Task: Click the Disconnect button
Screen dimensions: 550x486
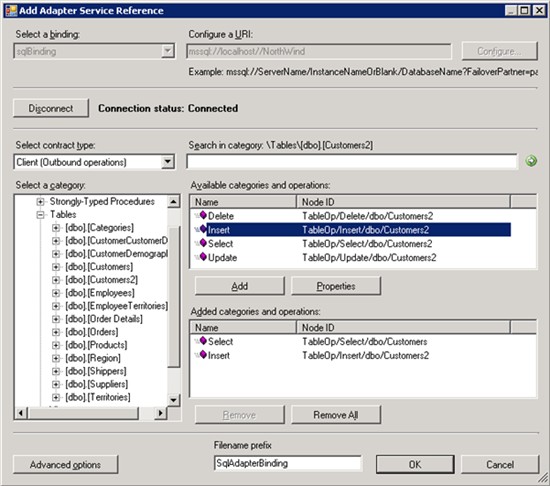Action: click(x=51, y=108)
